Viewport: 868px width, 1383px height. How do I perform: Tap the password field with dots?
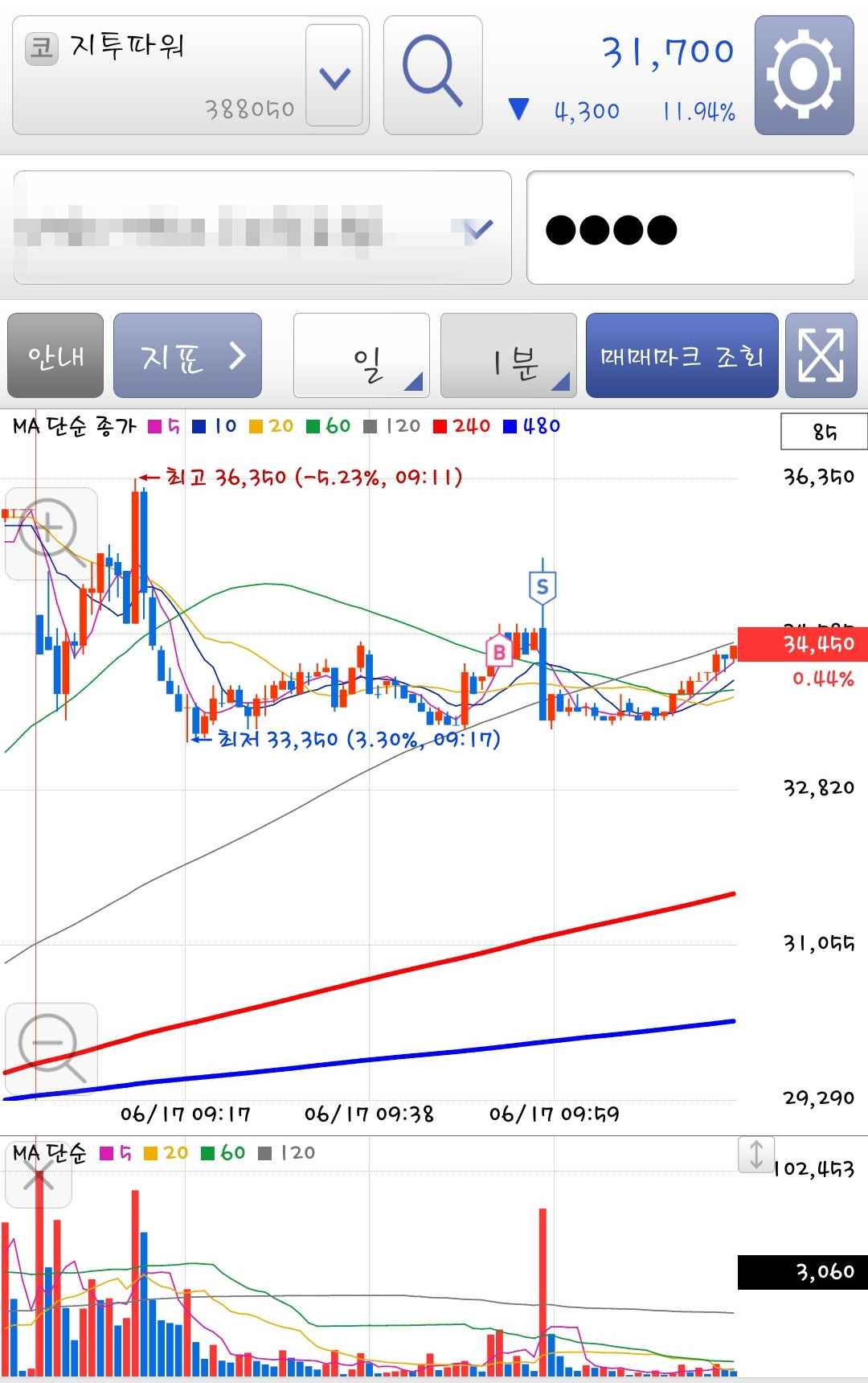click(690, 228)
